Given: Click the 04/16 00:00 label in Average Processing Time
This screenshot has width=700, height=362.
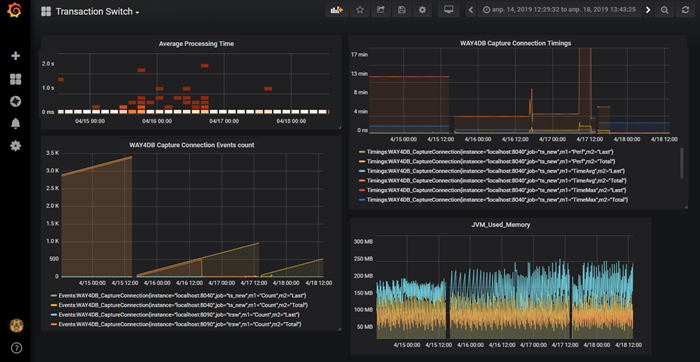Looking at the screenshot, I should (157, 121).
